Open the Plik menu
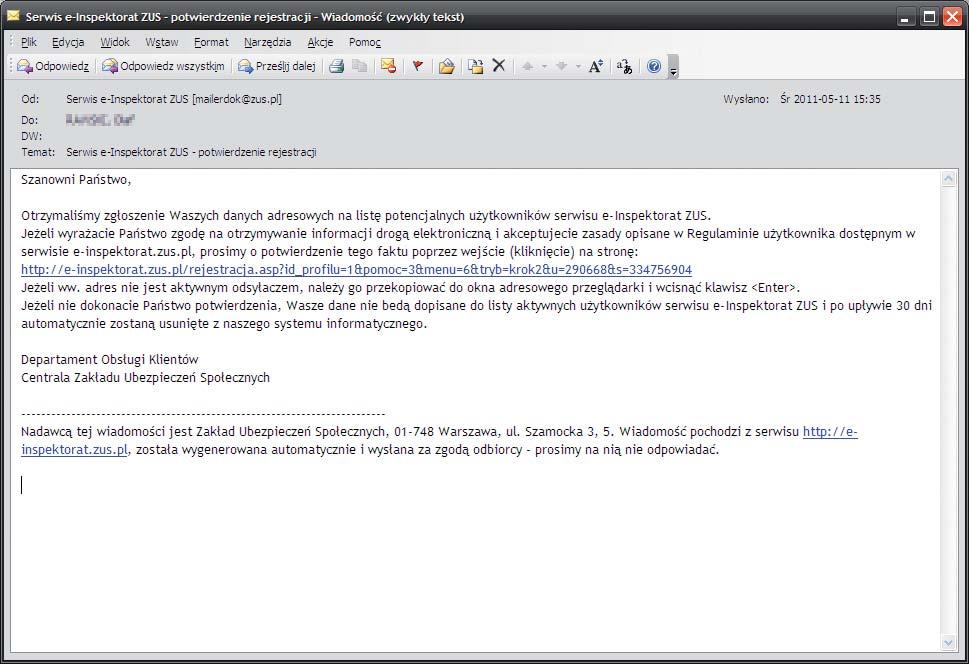 click(x=29, y=42)
